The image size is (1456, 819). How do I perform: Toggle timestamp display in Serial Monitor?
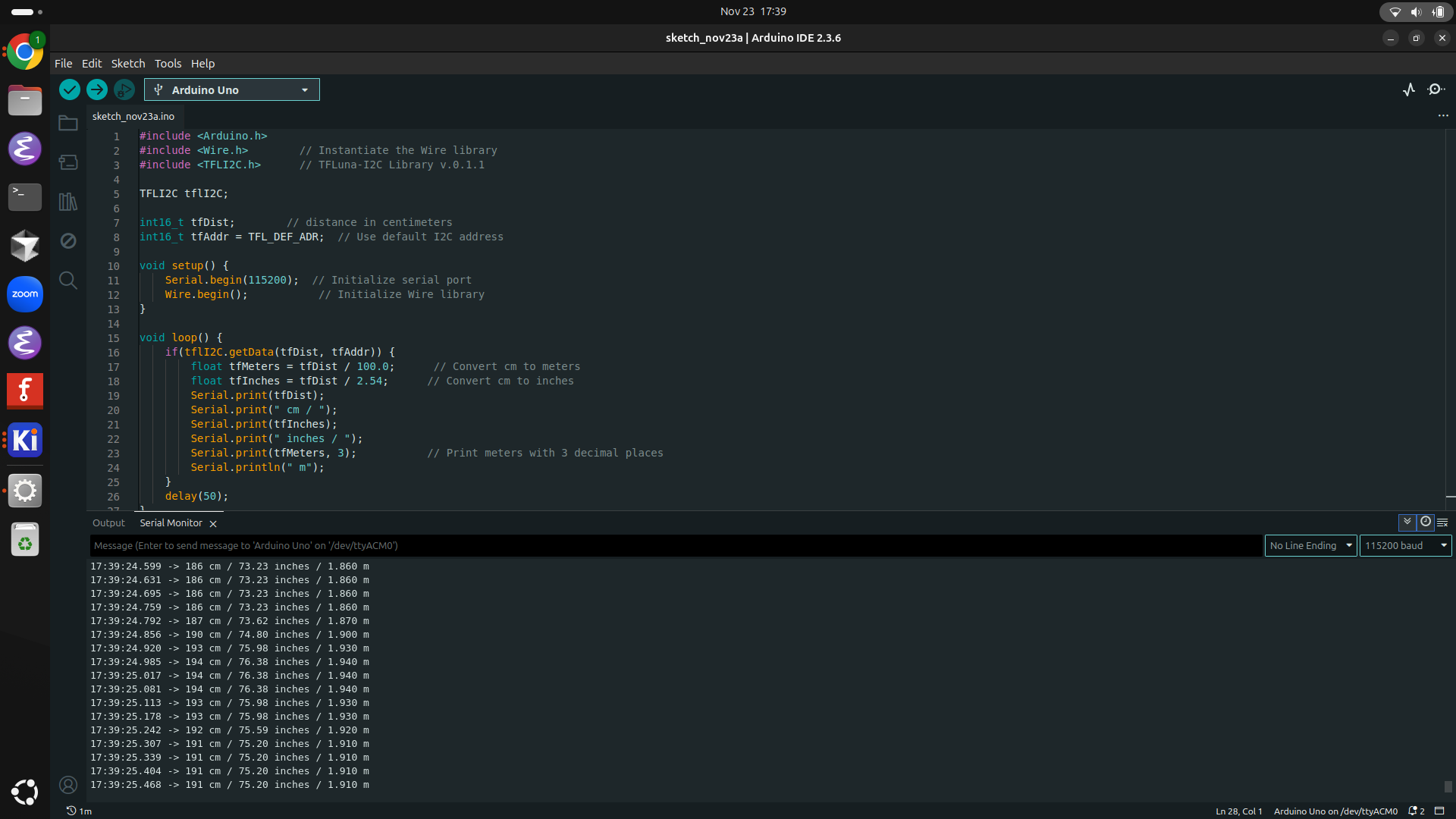(x=1426, y=522)
